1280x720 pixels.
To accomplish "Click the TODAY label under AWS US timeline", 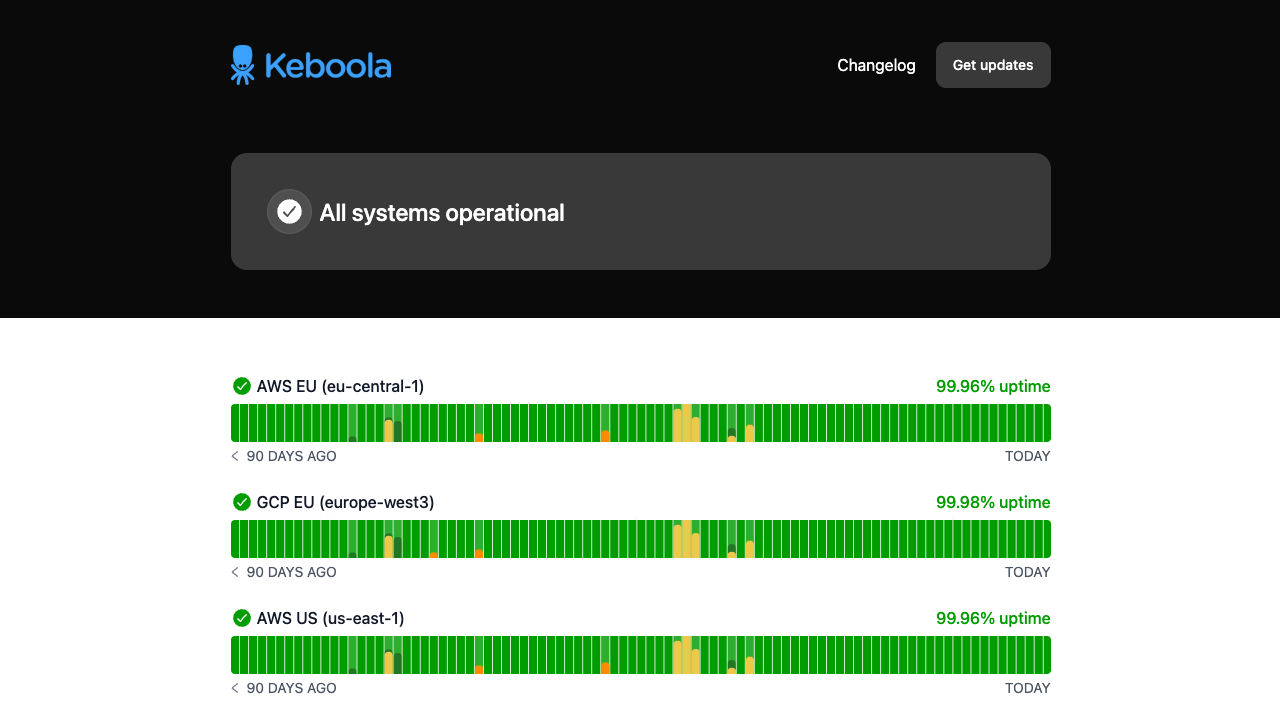I will point(1028,688).
